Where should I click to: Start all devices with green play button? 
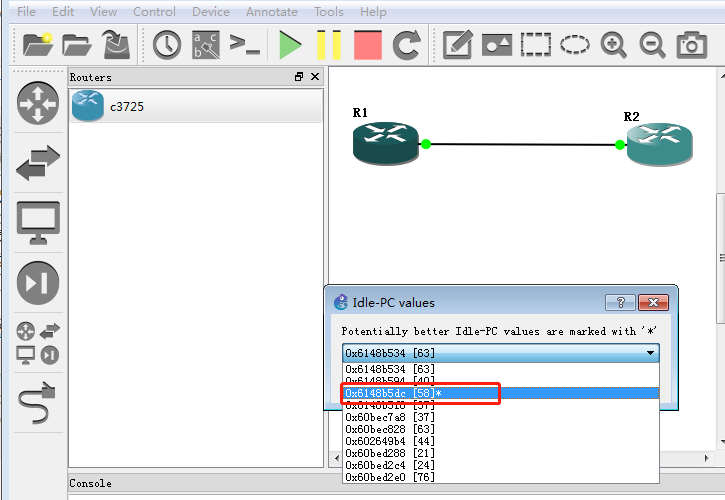[x=290, y=45]
